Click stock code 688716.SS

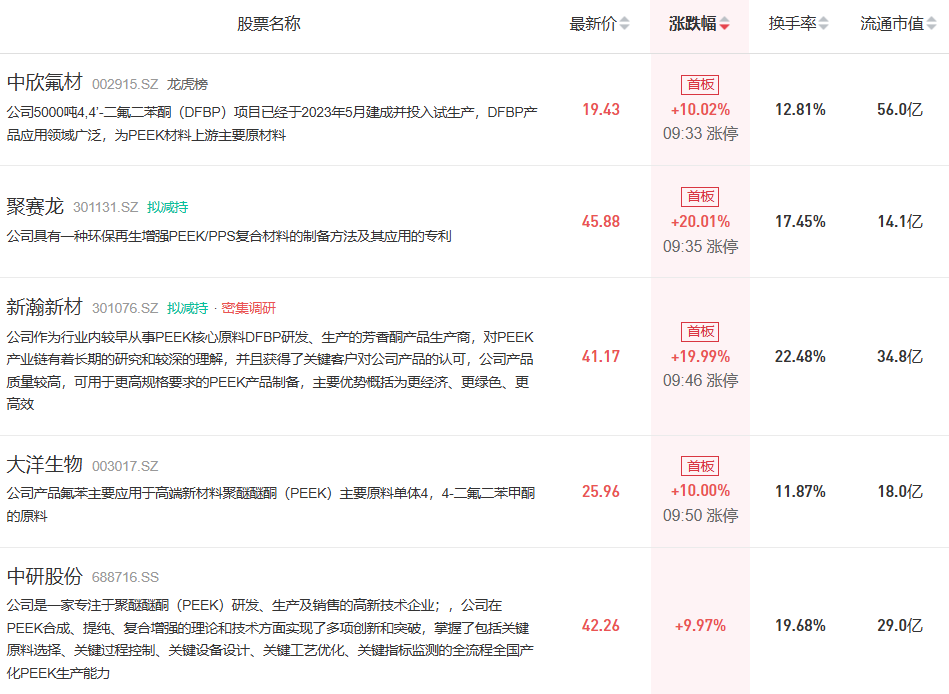click(125, 577)
